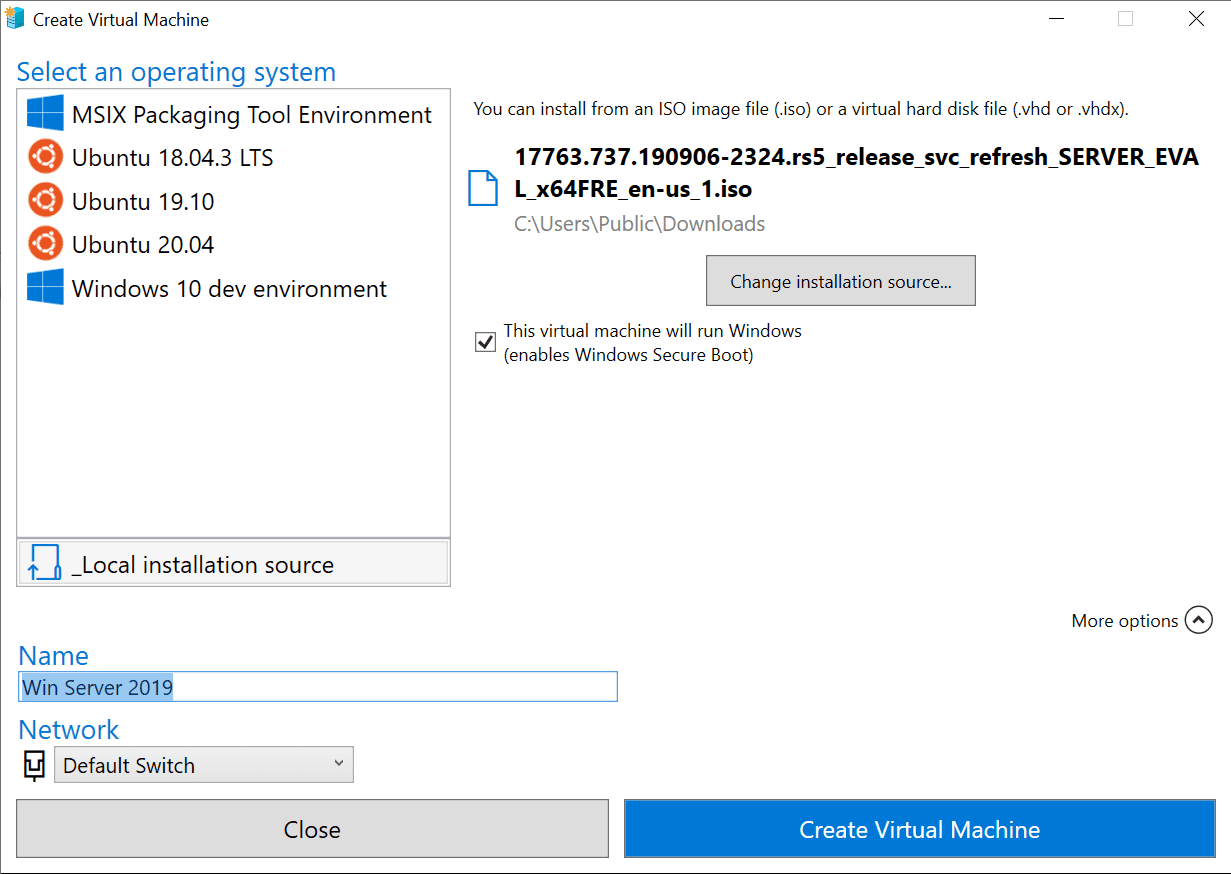Uncheck the Windows Secure Boot checkbox

pos(484,342)
